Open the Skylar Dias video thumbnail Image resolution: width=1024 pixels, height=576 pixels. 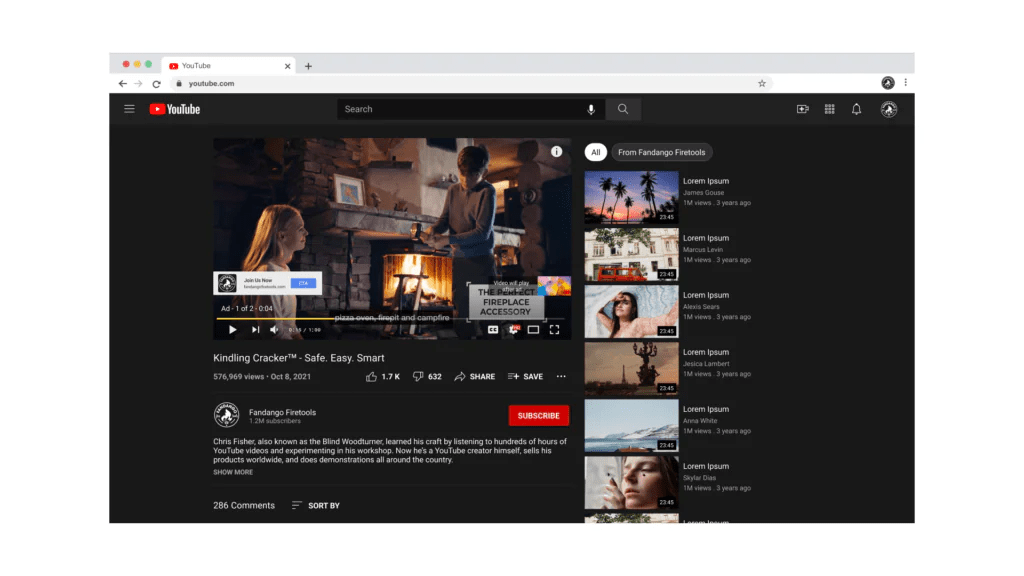point(631,483)
